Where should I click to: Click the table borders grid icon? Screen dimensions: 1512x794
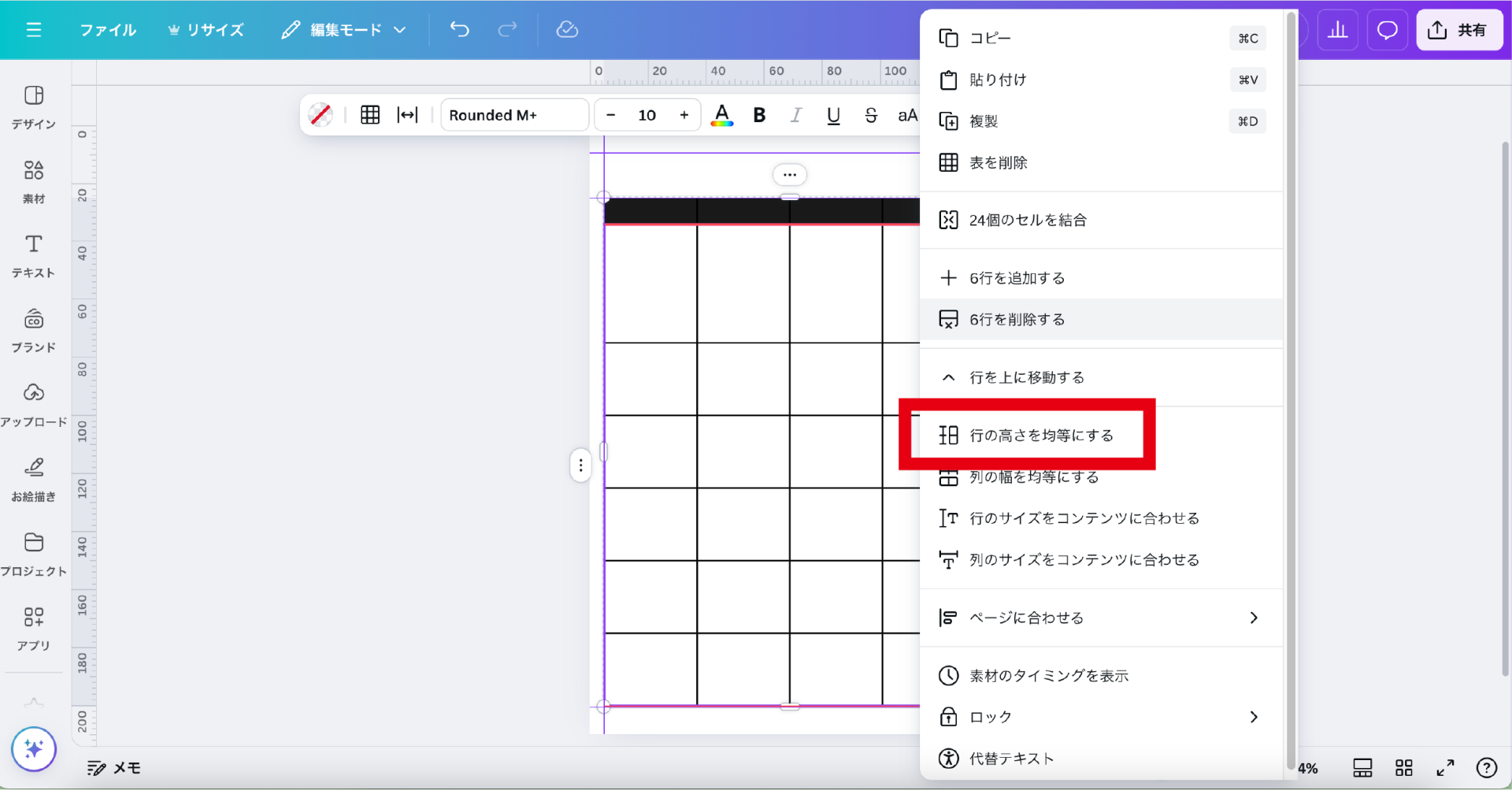(x=370, y=115)
